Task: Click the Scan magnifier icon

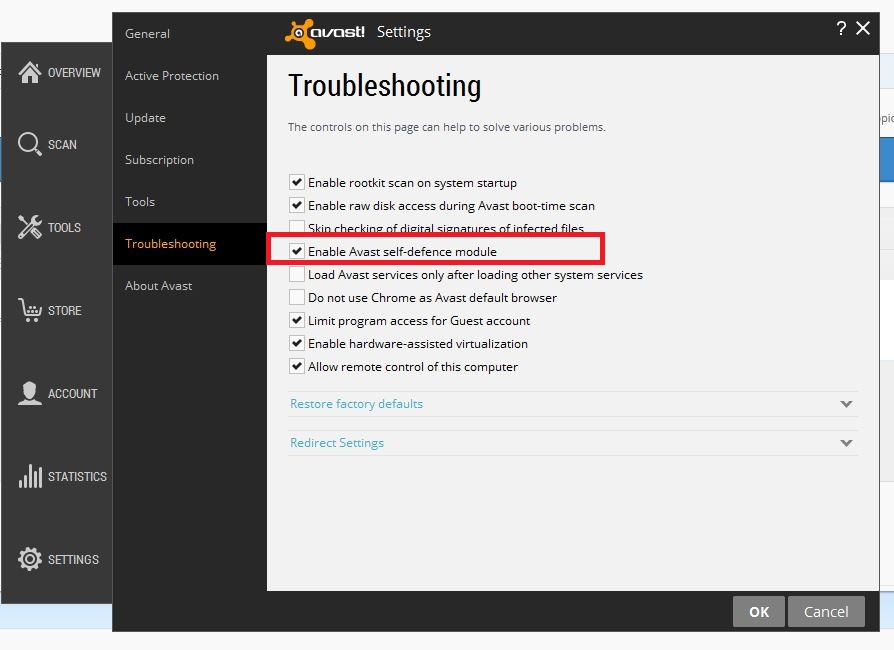Action: pyautogui.click(x=30, y=144)
